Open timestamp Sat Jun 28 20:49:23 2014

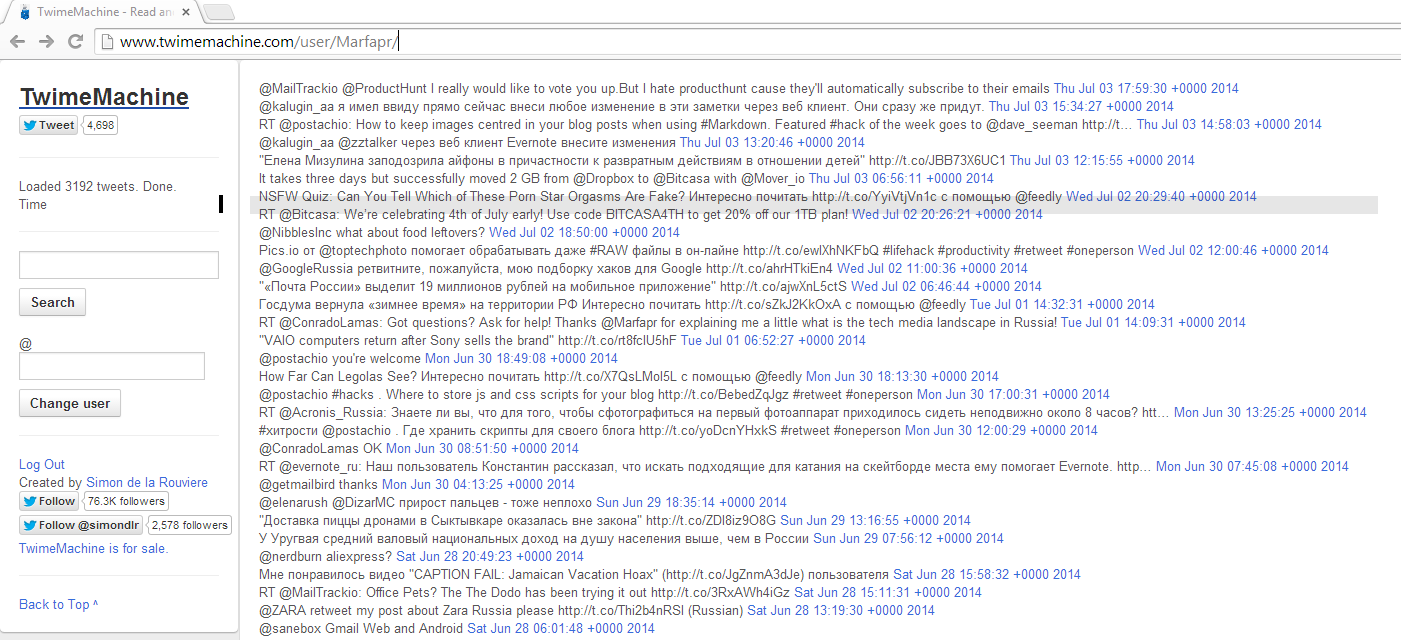(x=490, y=556)
